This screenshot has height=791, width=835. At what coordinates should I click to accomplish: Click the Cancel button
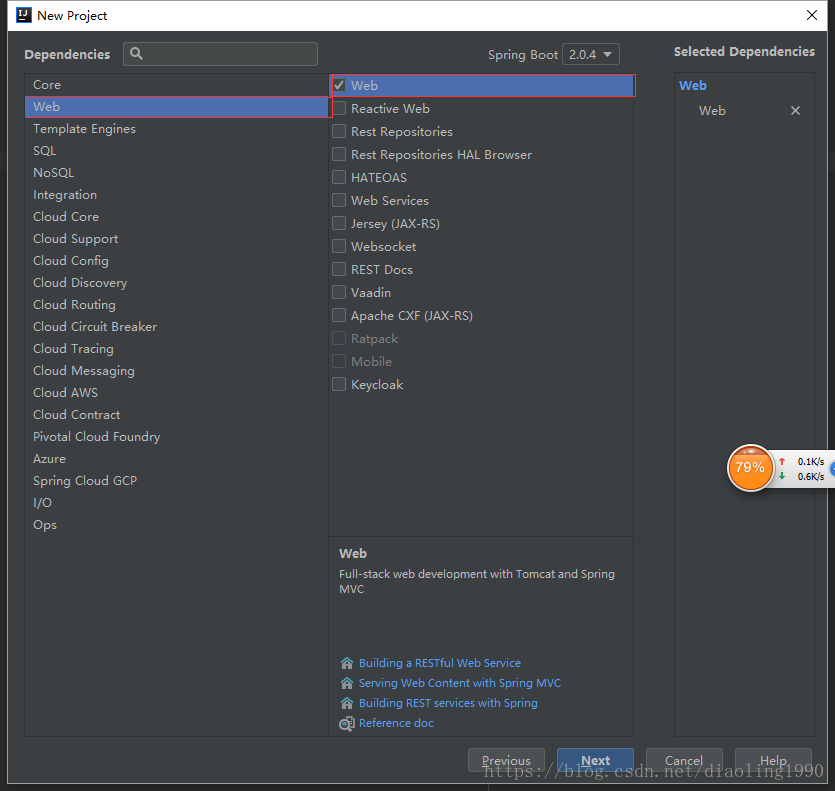pyautogui.click(x=684, y=760)
